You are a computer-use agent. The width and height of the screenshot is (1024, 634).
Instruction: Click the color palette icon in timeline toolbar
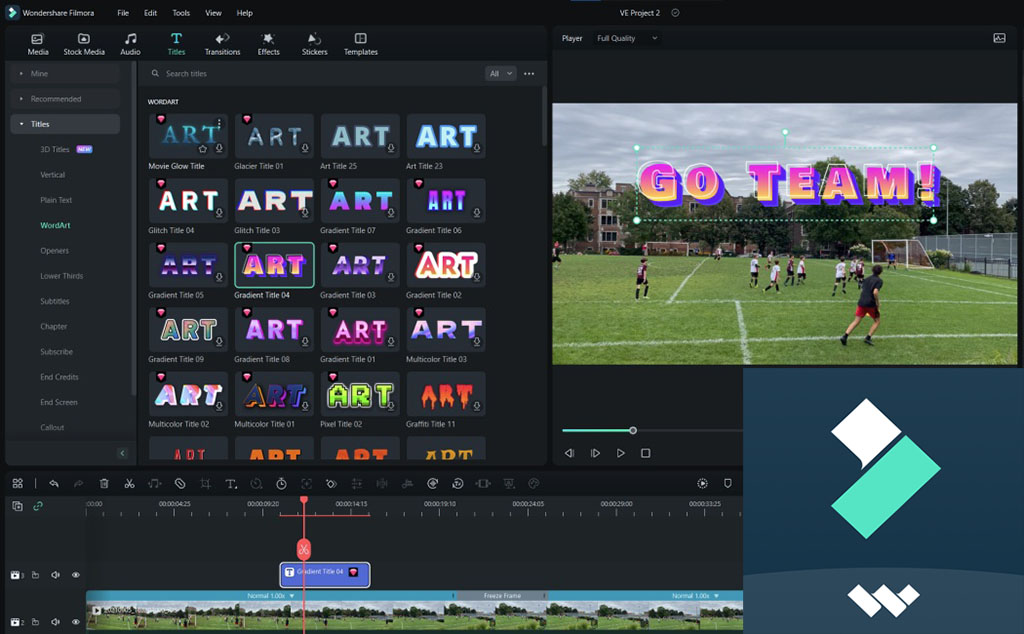(534, 484)
